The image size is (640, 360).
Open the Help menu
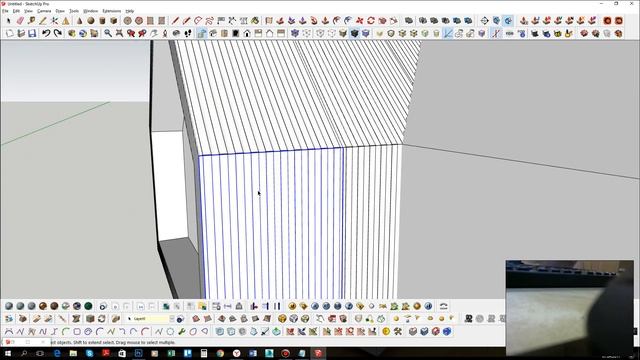[x=130, y=11]
